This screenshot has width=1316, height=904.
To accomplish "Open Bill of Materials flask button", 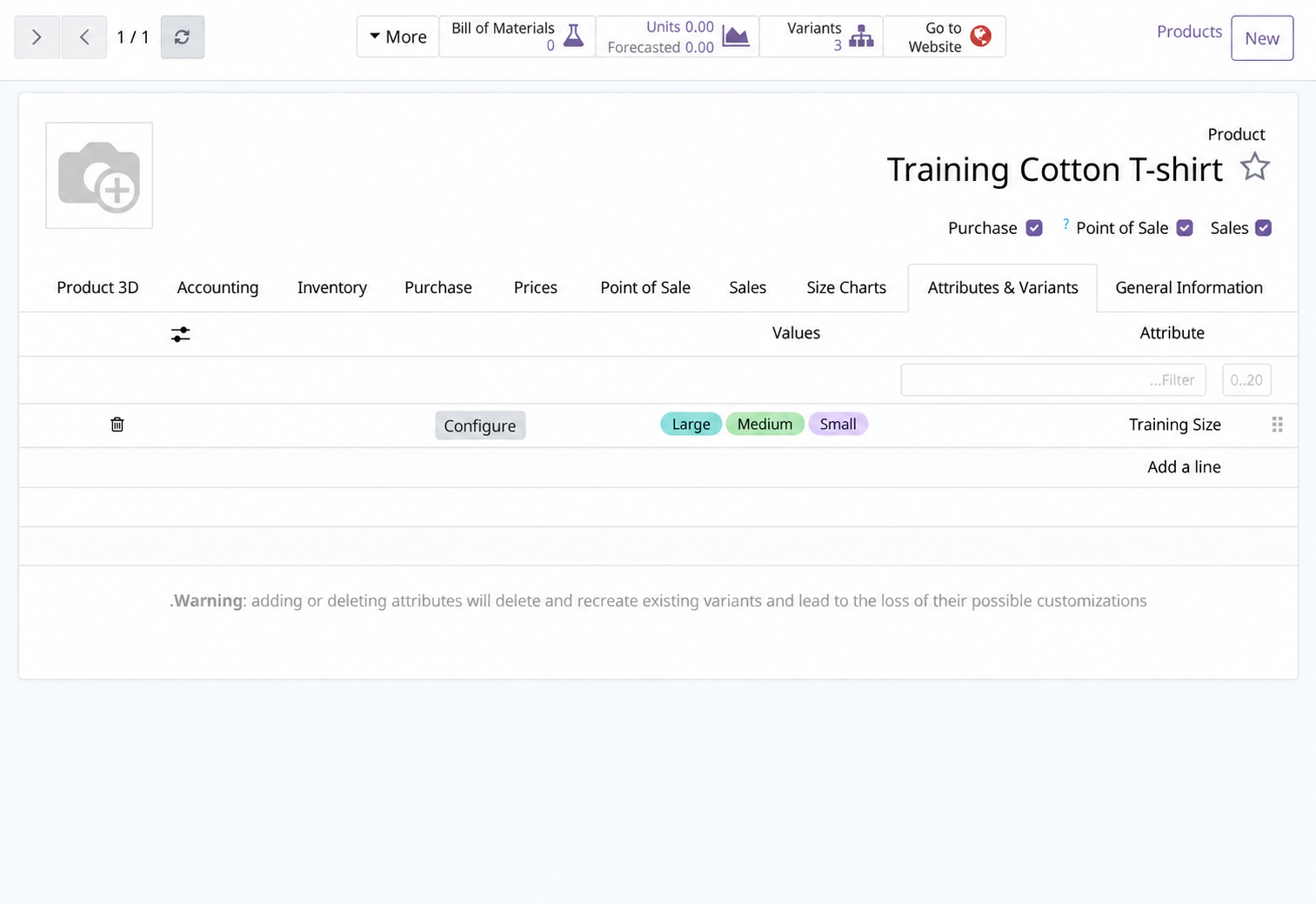I will pyautogui.click(x=518, y=37).
